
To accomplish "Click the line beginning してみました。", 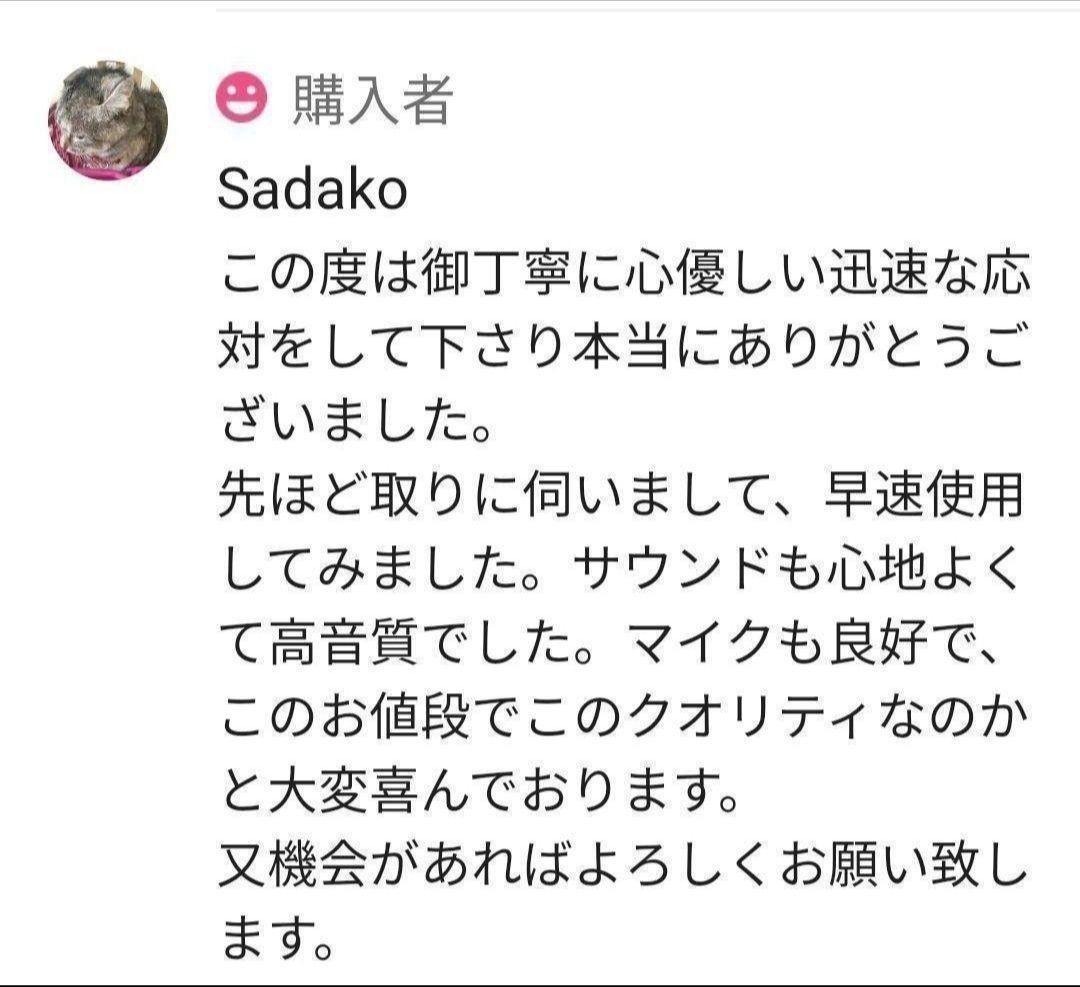I will [623, 571].
